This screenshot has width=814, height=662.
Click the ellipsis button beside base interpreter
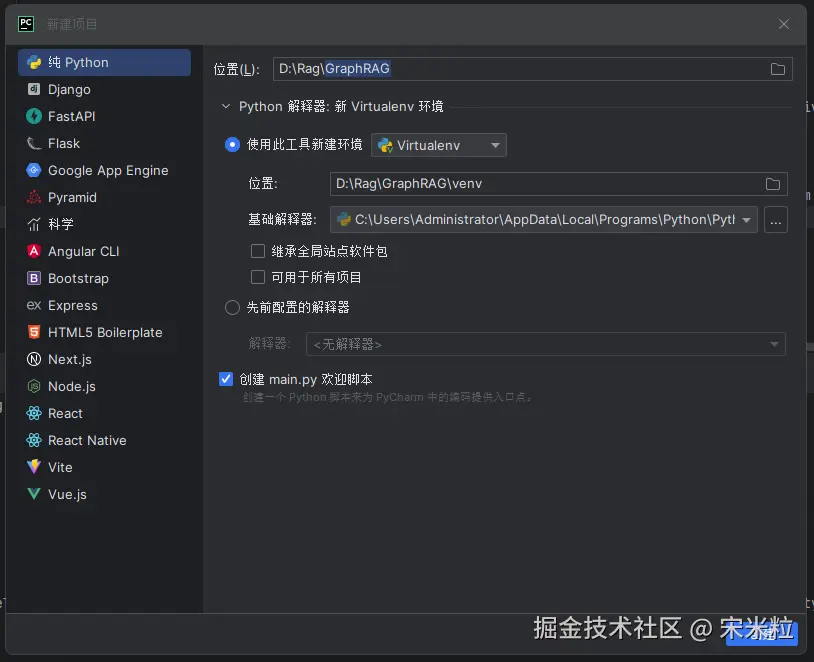point(776,220)
